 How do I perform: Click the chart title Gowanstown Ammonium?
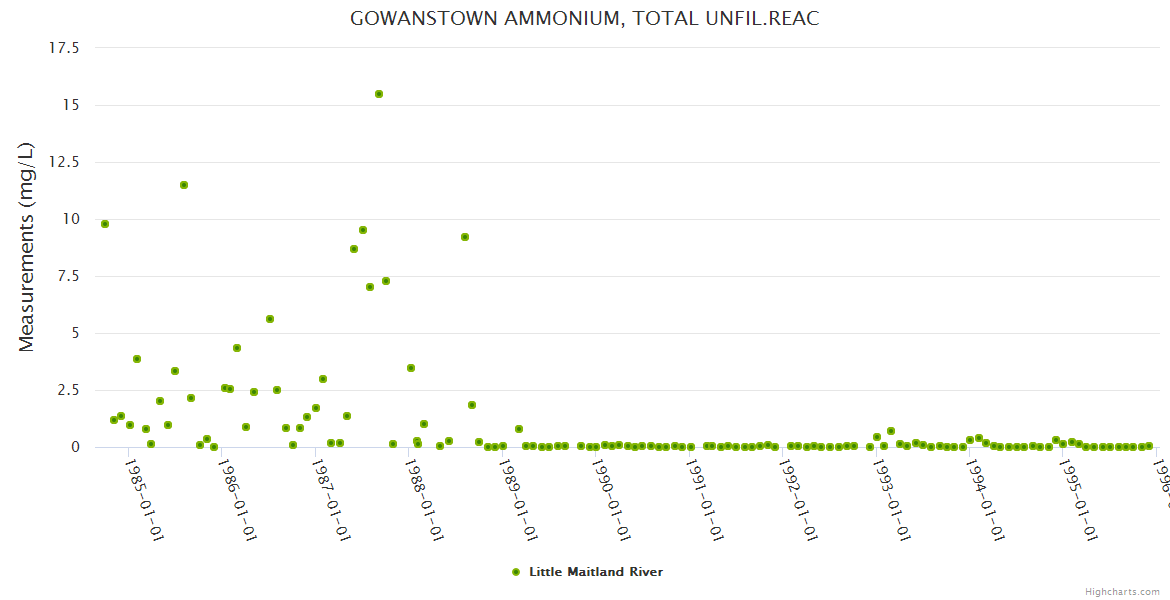pos(584,19)
